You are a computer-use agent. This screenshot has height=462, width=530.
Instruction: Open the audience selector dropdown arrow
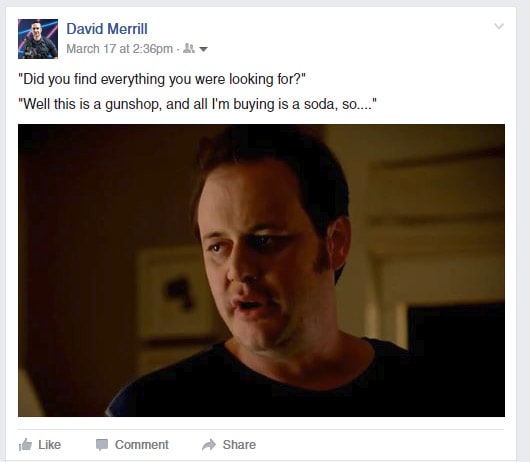203,49
